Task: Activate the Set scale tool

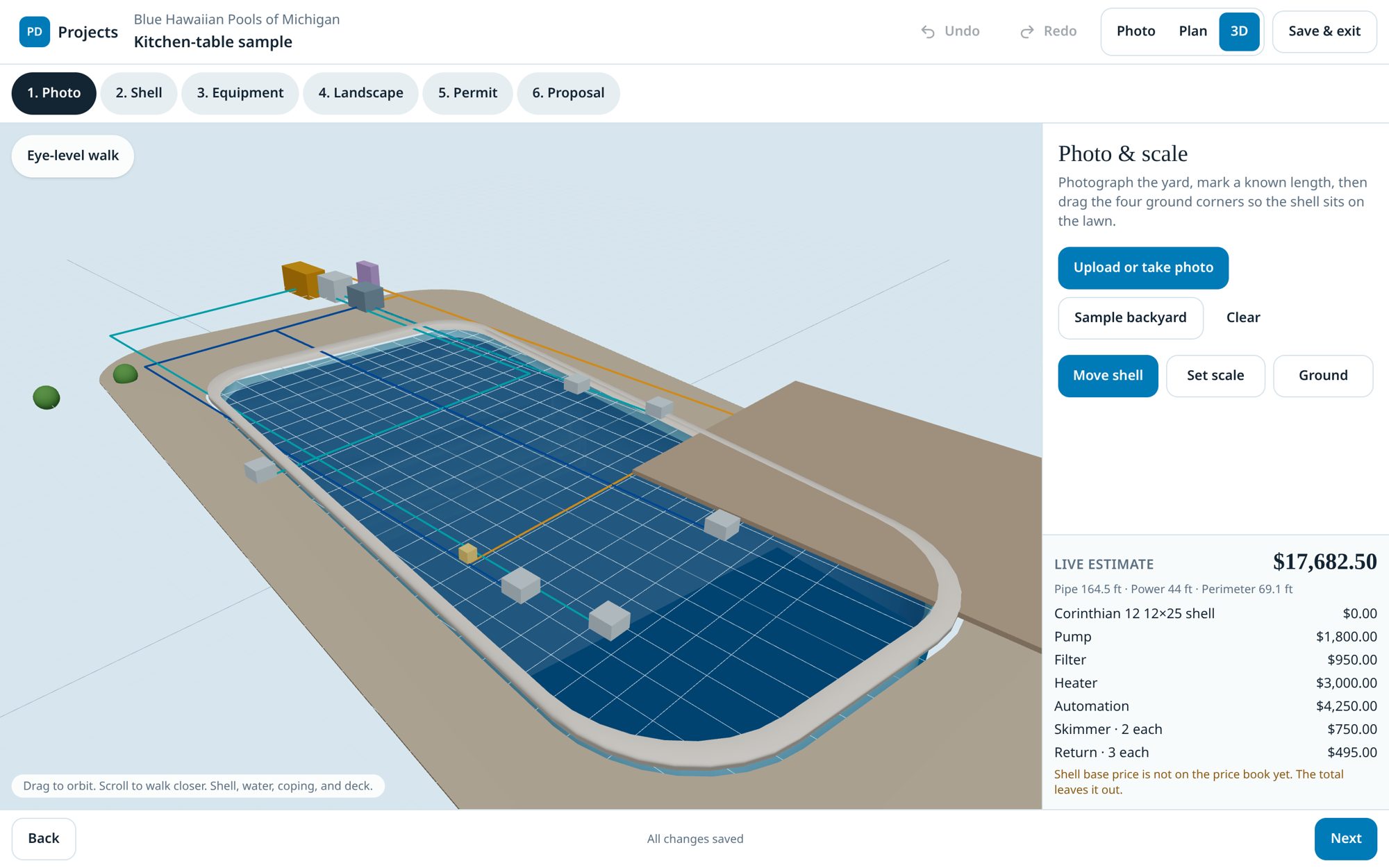Action: [x=1215, y=376]
